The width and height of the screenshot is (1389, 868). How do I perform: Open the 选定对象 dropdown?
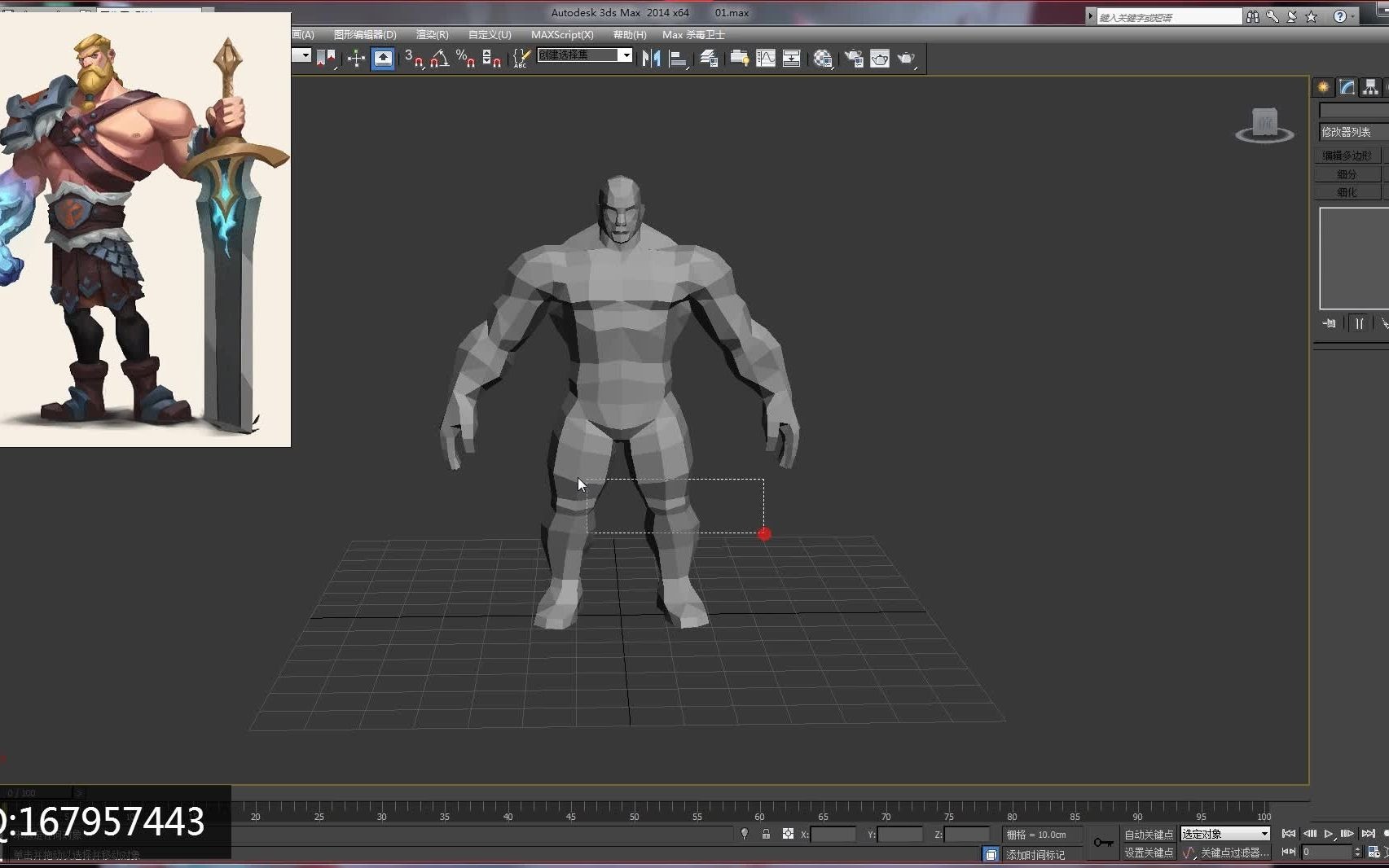tap(1225, 834)
